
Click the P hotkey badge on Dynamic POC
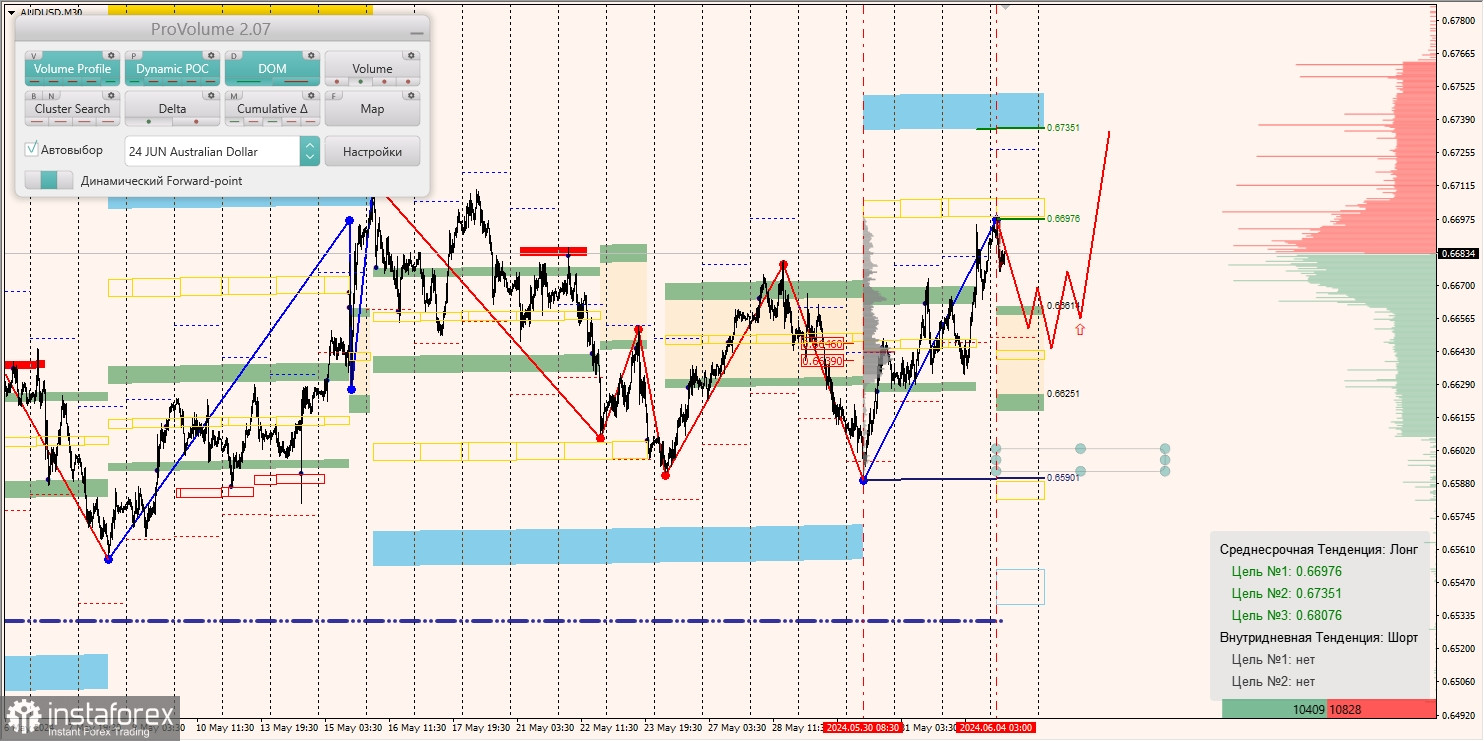(135, 56)
